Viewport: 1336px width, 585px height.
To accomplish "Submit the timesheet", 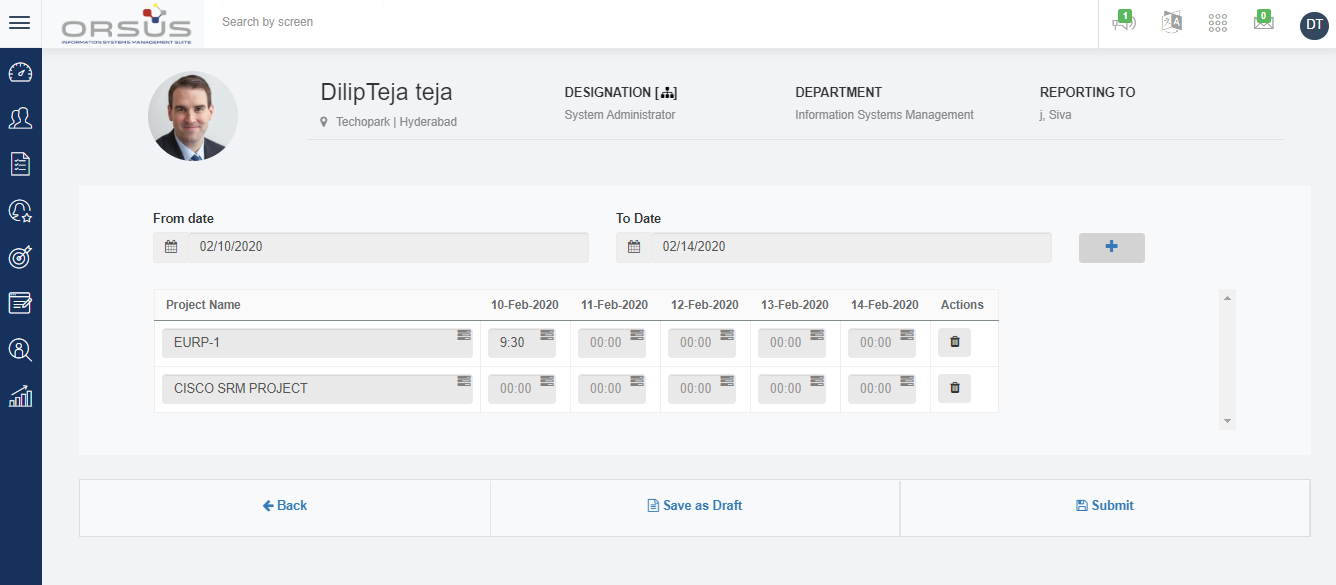I will point(1105,506).
